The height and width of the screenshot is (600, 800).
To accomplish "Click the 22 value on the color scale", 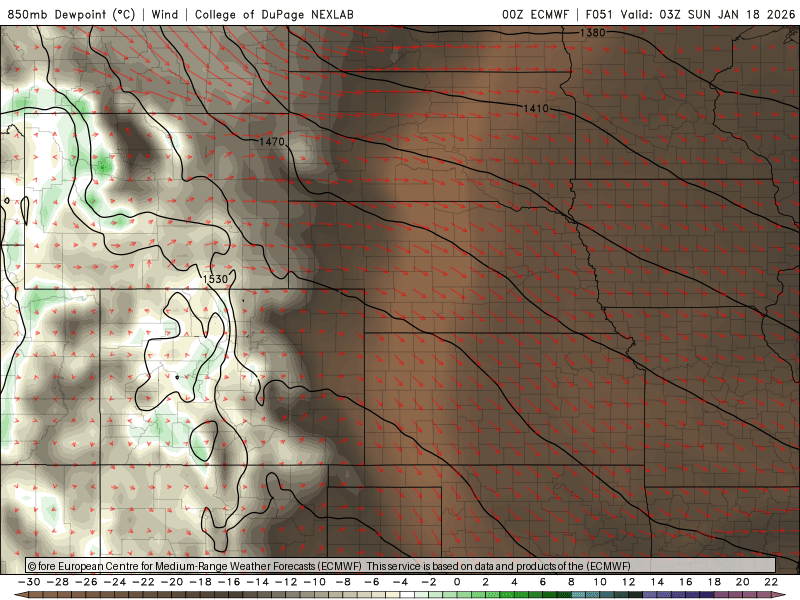I will tap(771, 582).
